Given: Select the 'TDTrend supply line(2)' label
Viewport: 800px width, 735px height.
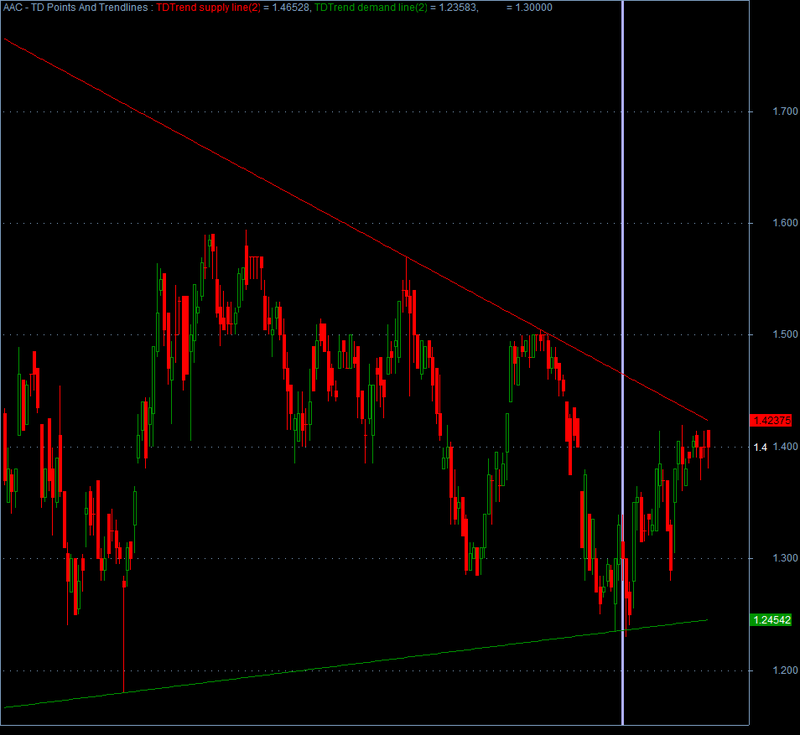Looking at the screenshot, I should [208, 8].
